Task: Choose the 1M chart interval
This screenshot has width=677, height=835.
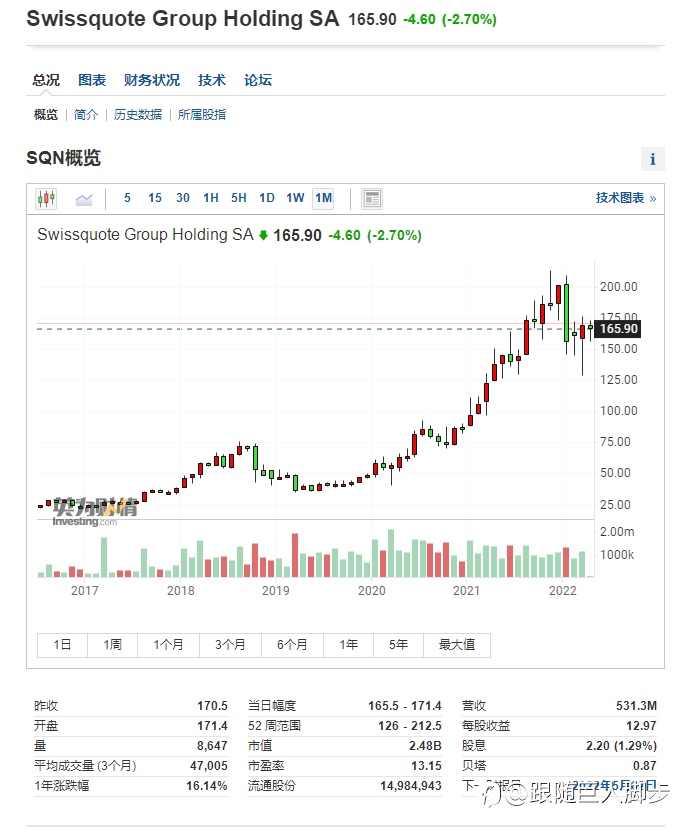Action: tap(323, 199)
